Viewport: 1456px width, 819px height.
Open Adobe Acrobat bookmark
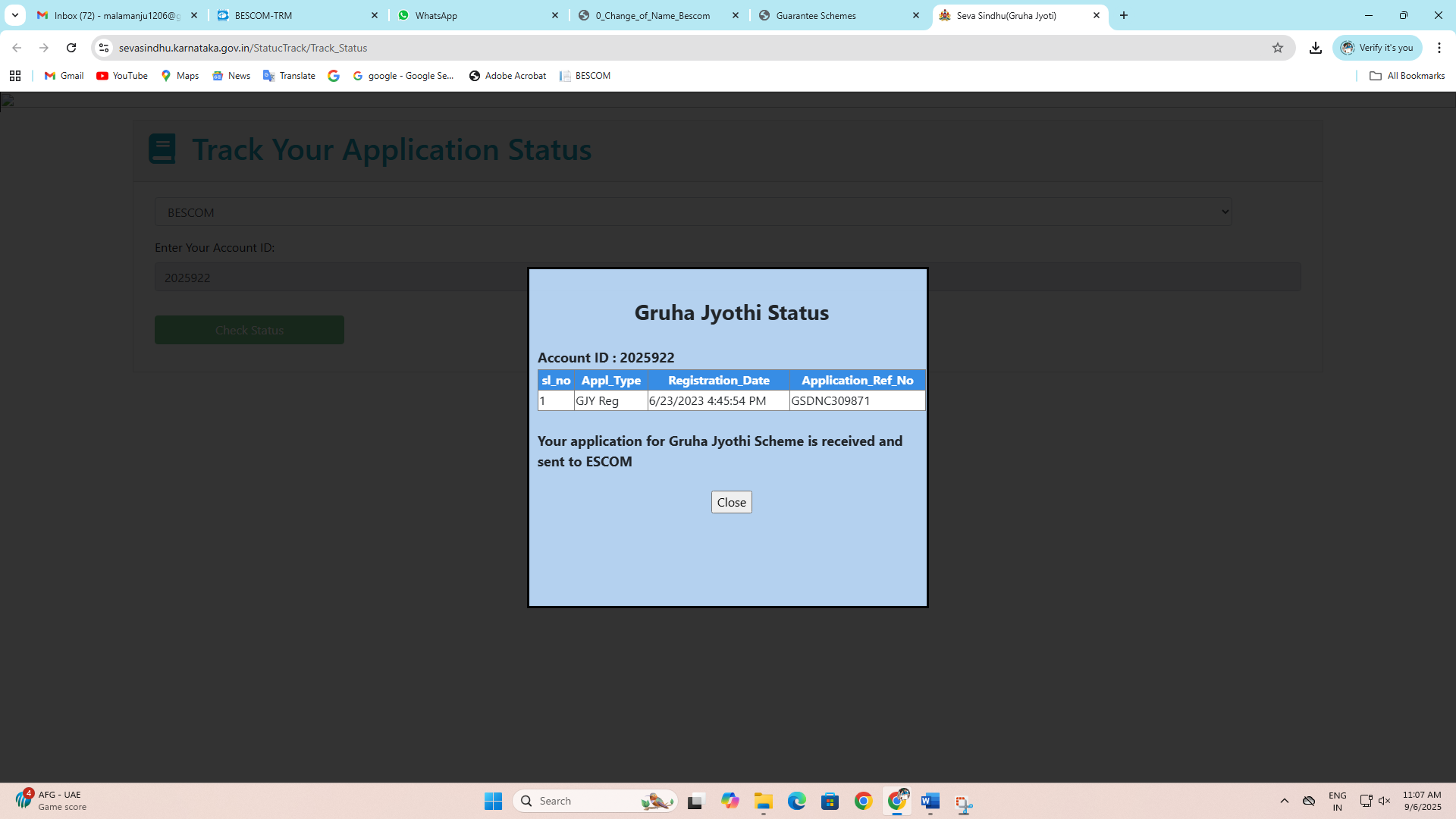(507, 76)
